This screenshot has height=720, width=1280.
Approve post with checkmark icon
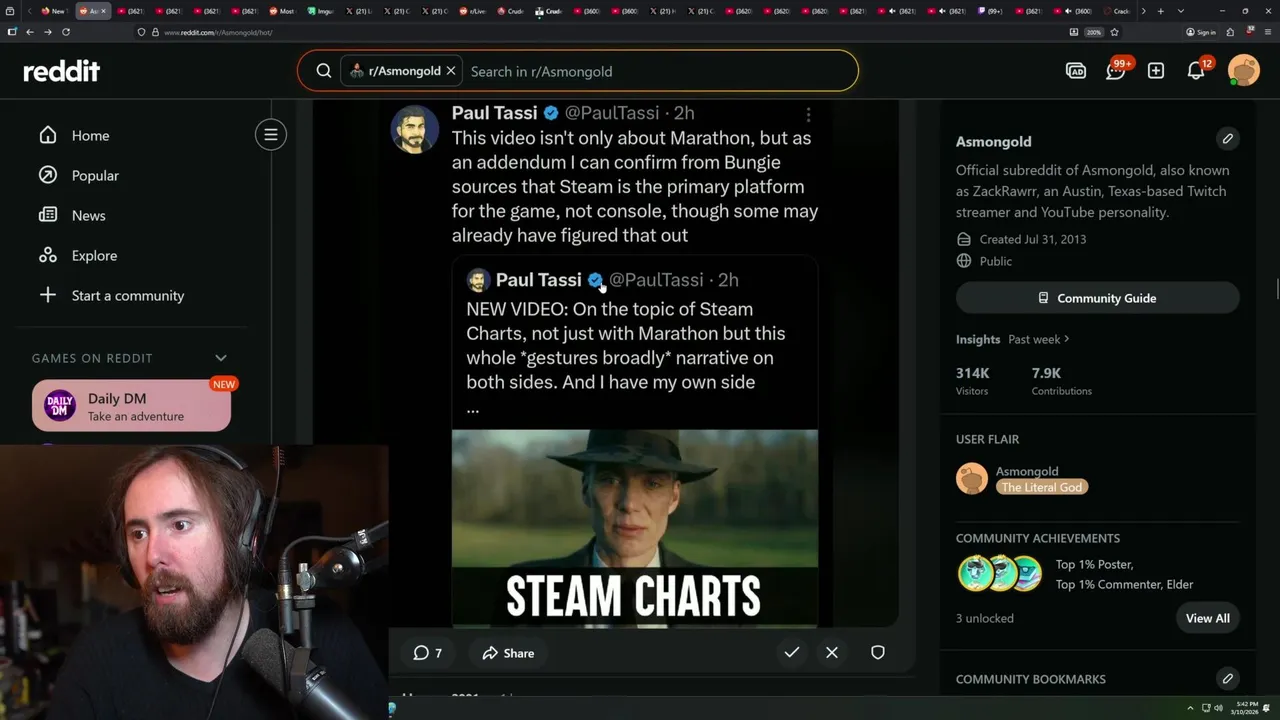click(791, 652)
